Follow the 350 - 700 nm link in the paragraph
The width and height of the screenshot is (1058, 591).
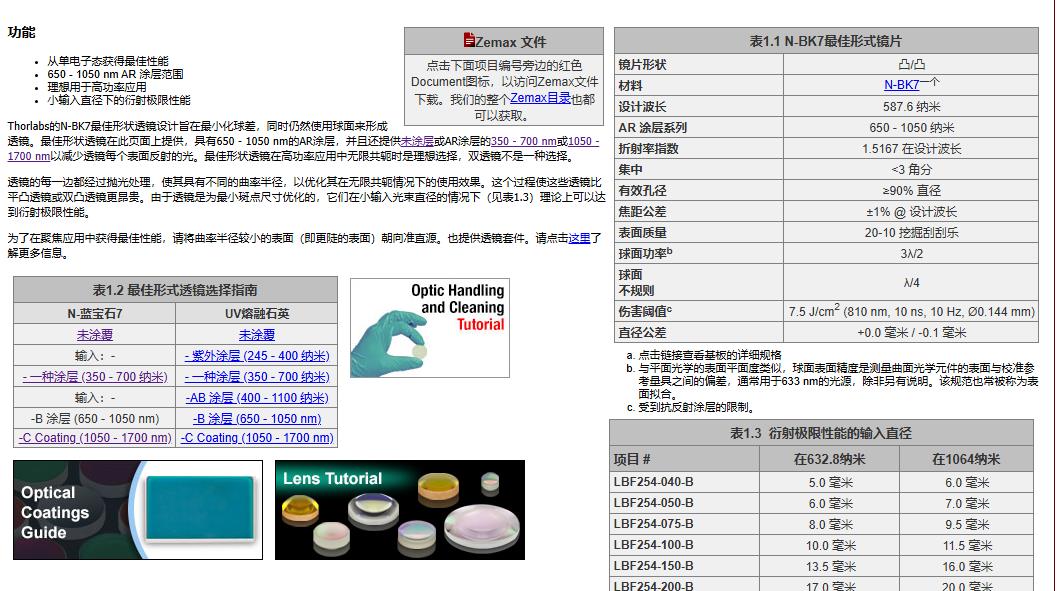tap(524, 141)
